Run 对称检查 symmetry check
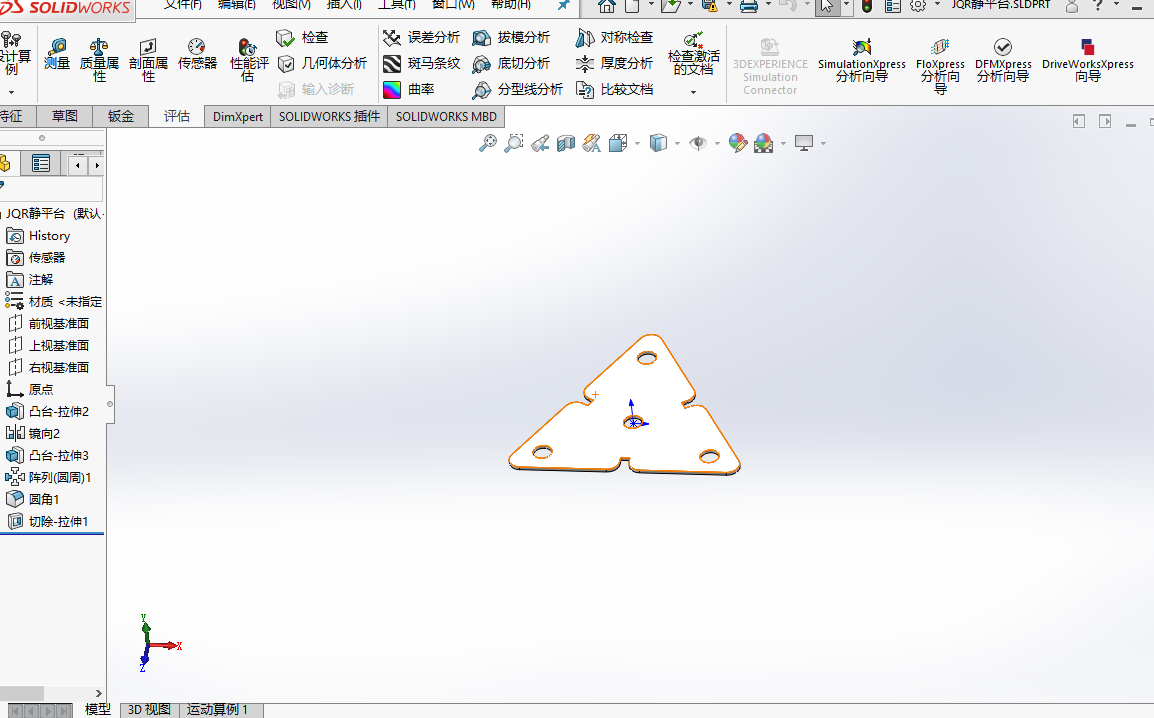This screenshot has height=718, width=1154. 615,38
